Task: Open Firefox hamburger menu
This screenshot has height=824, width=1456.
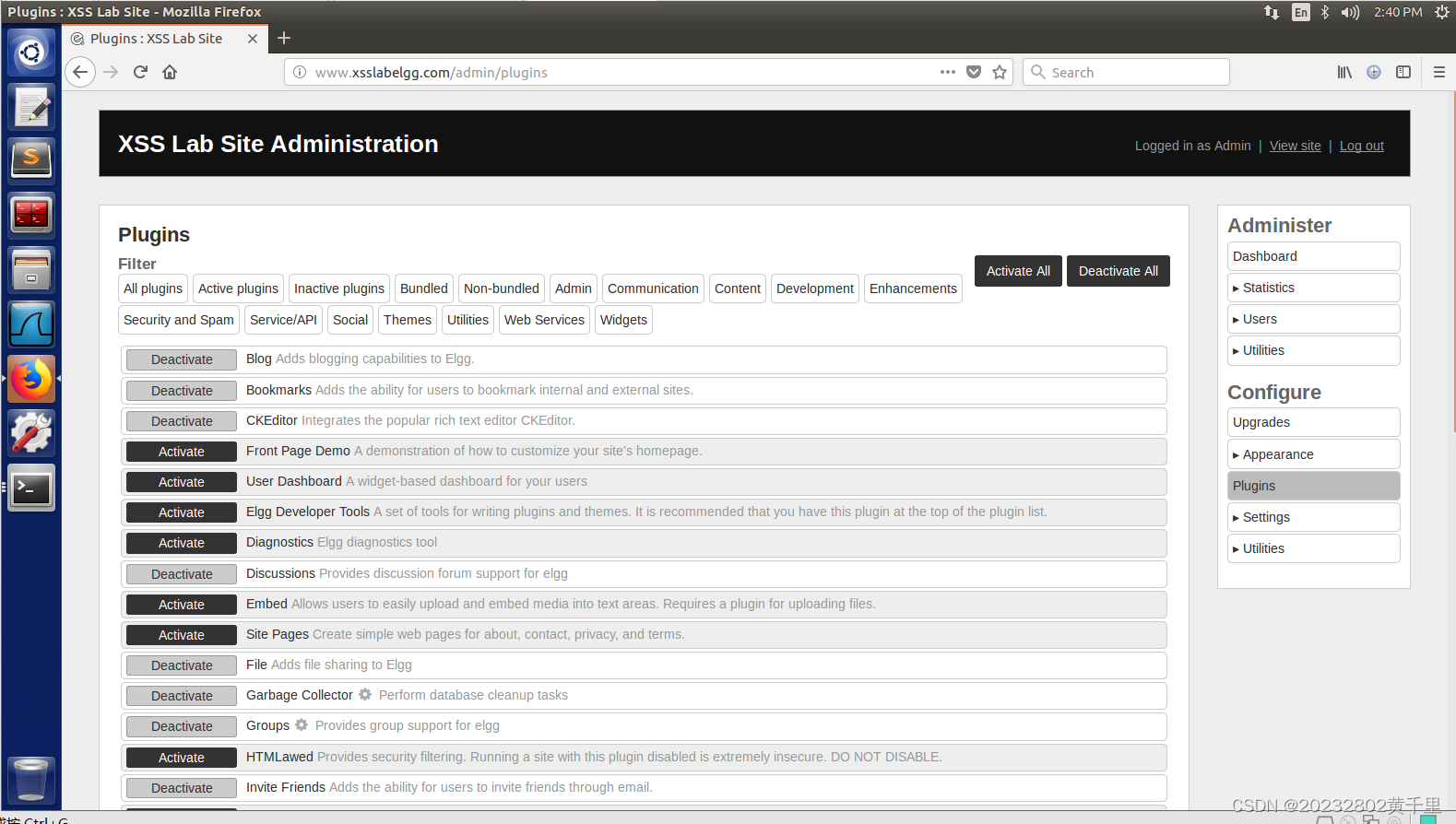Action: coord(1438,72)
